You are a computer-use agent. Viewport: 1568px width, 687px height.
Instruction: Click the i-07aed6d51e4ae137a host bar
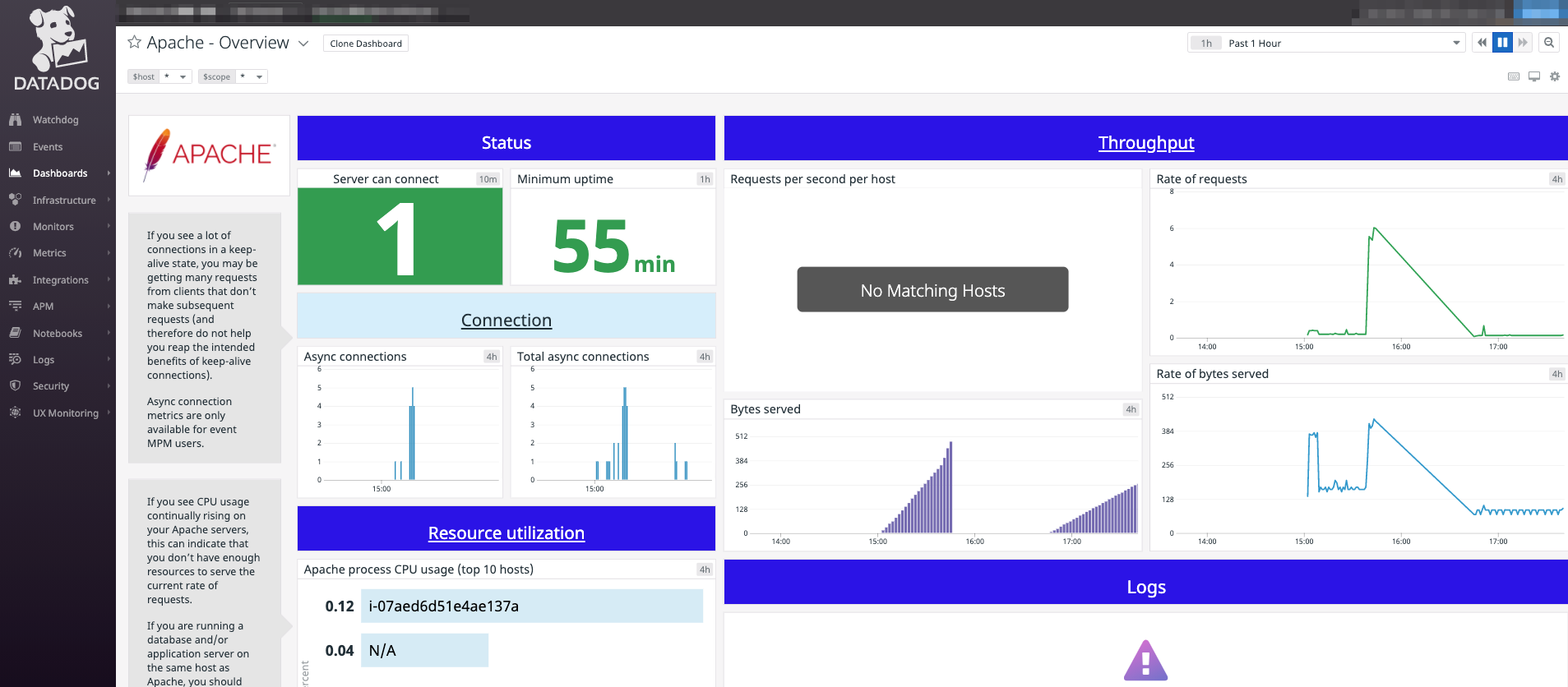click(531, 606)
